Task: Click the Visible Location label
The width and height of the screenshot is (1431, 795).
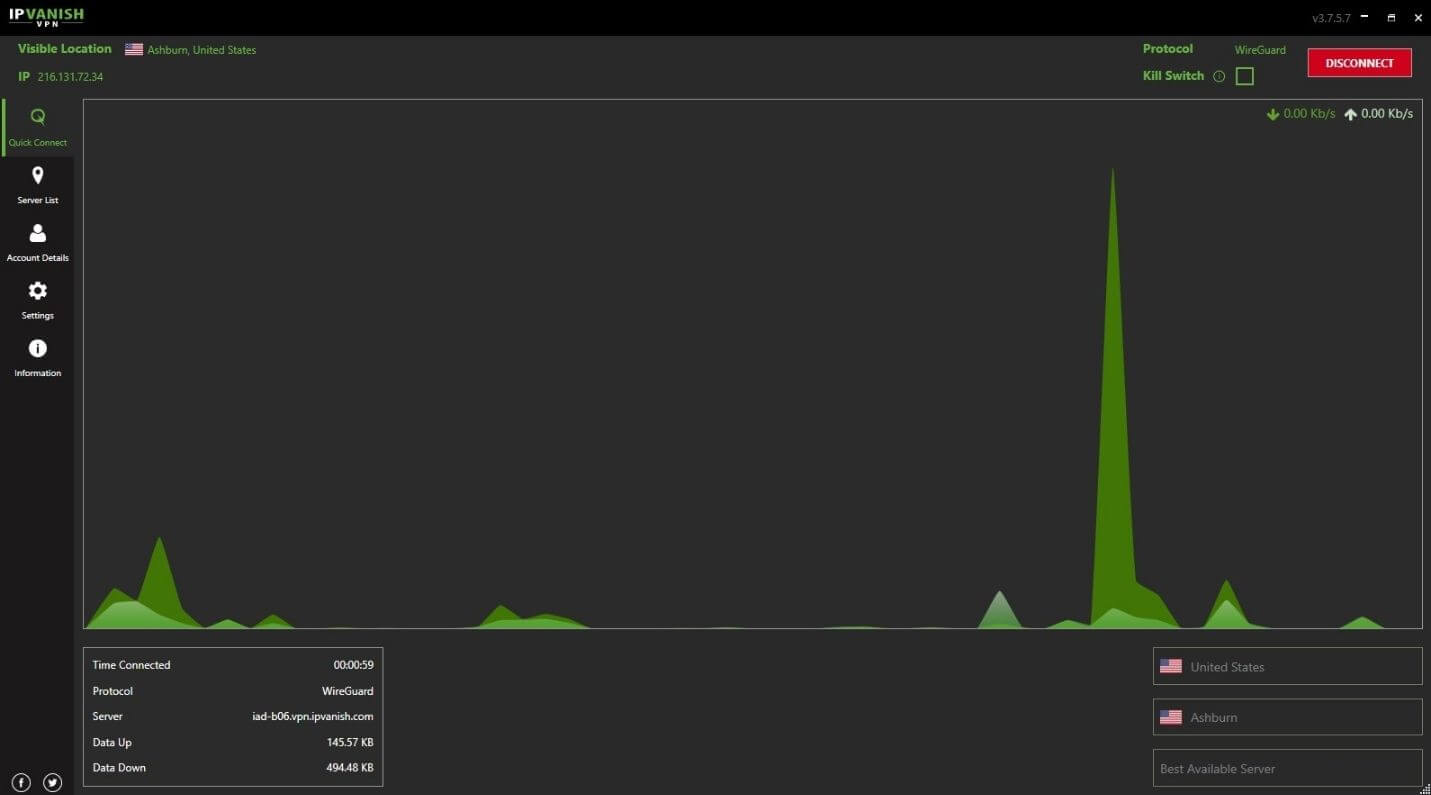Action: pyautogui.click(x=65, y=49)
